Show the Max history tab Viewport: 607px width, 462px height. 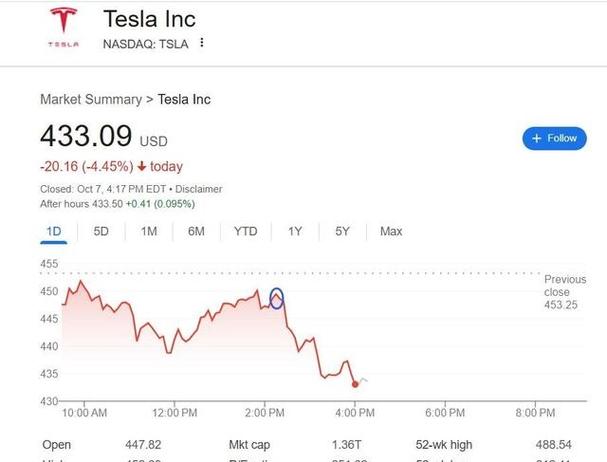[x=391, y=231]
